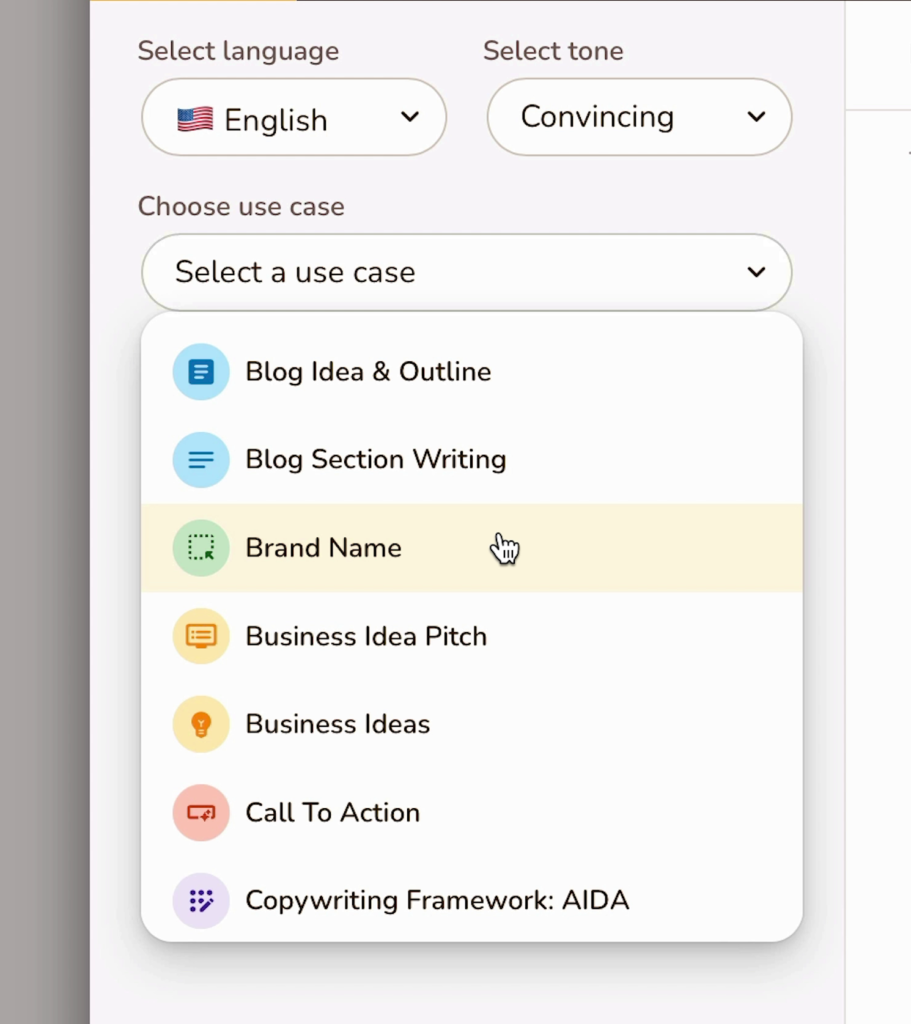Click the Blog Section Writing paragraph icon
The image size is (911, 1024).
point(201,459)
